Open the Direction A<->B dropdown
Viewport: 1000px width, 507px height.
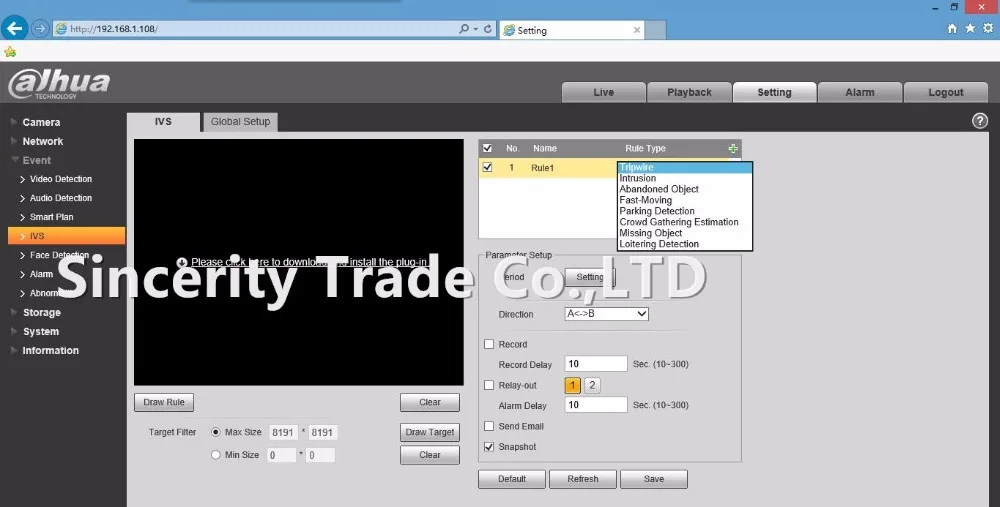point(607,314)
